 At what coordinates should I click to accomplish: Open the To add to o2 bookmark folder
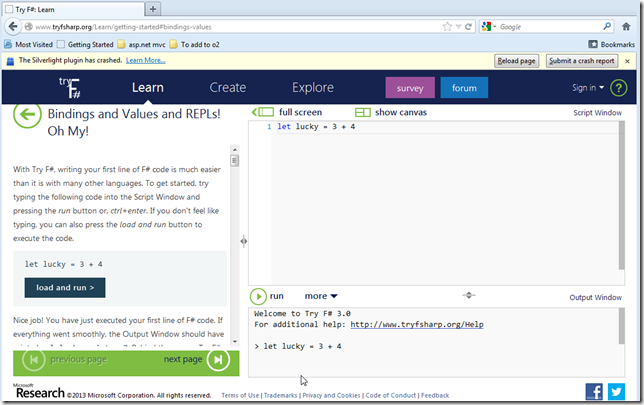pos(195,44)
